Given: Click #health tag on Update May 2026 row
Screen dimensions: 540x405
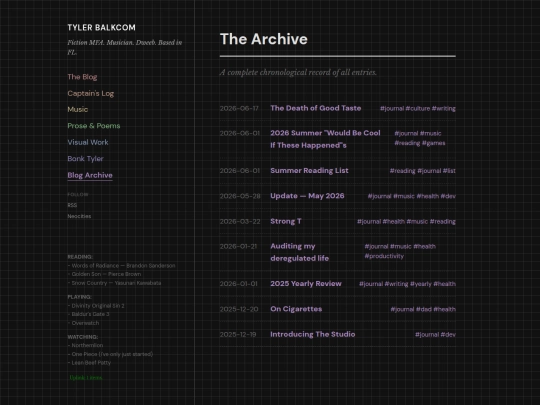Looking at the screenshot, I should 428,196.
